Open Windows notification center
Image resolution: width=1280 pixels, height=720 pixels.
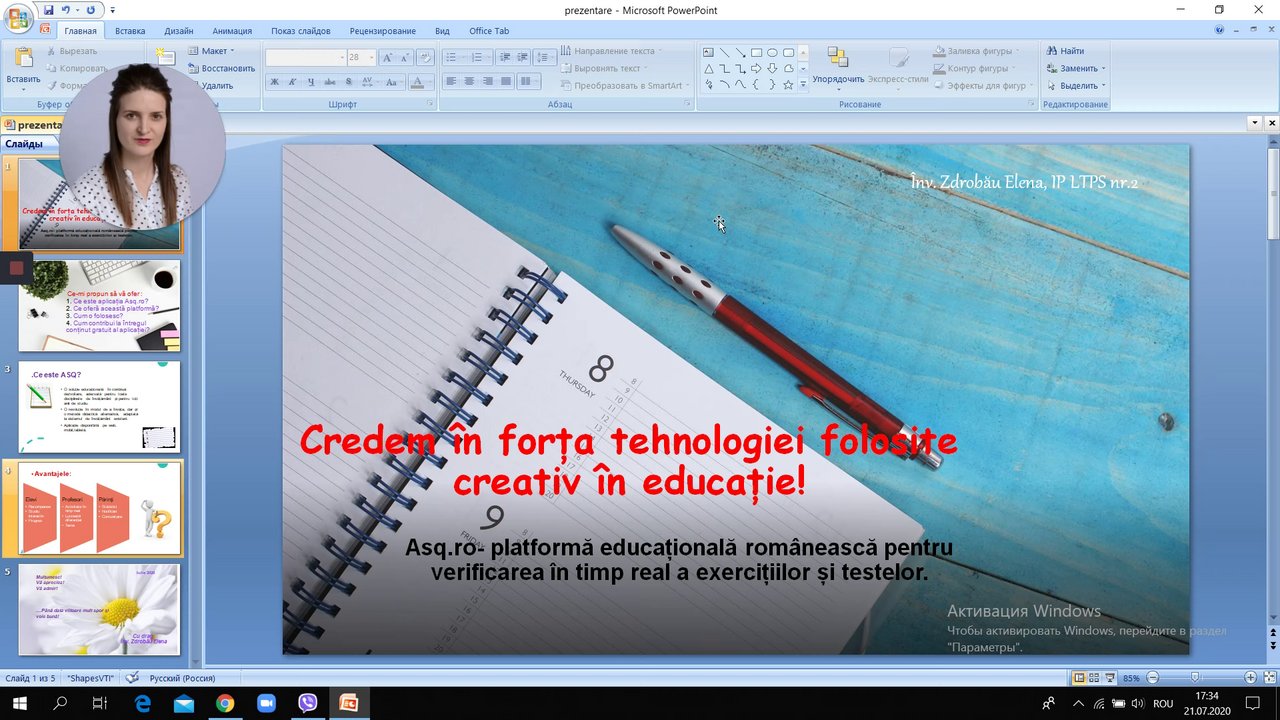(1252, 704)
